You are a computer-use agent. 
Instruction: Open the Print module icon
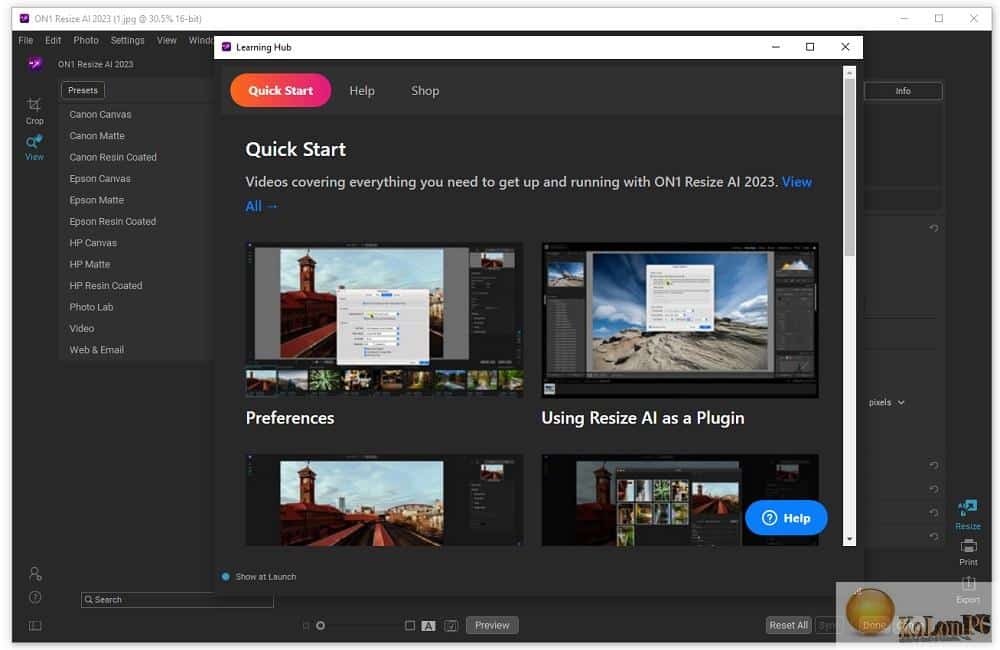968,552
